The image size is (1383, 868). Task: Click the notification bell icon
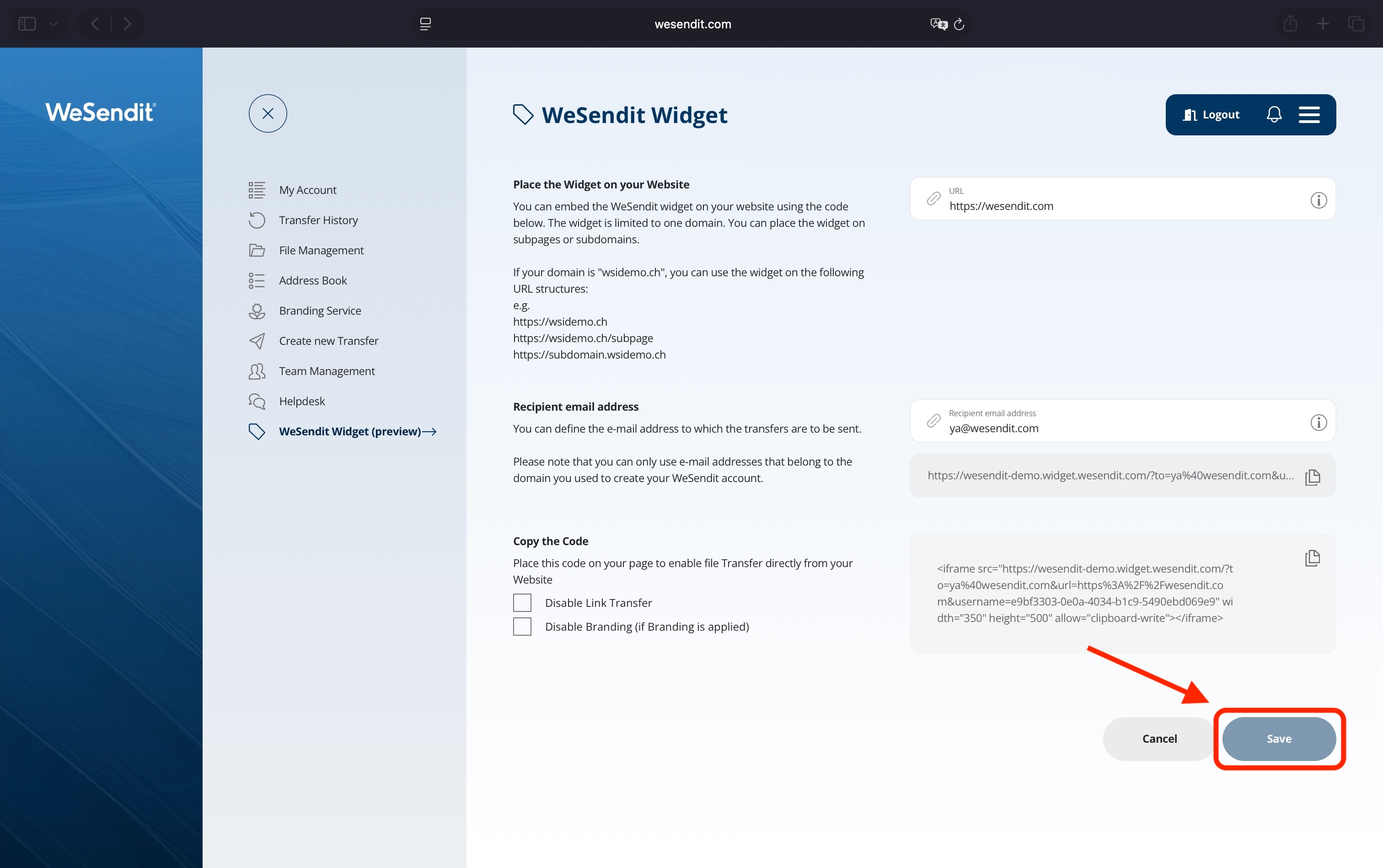(x=1274, y=115)
